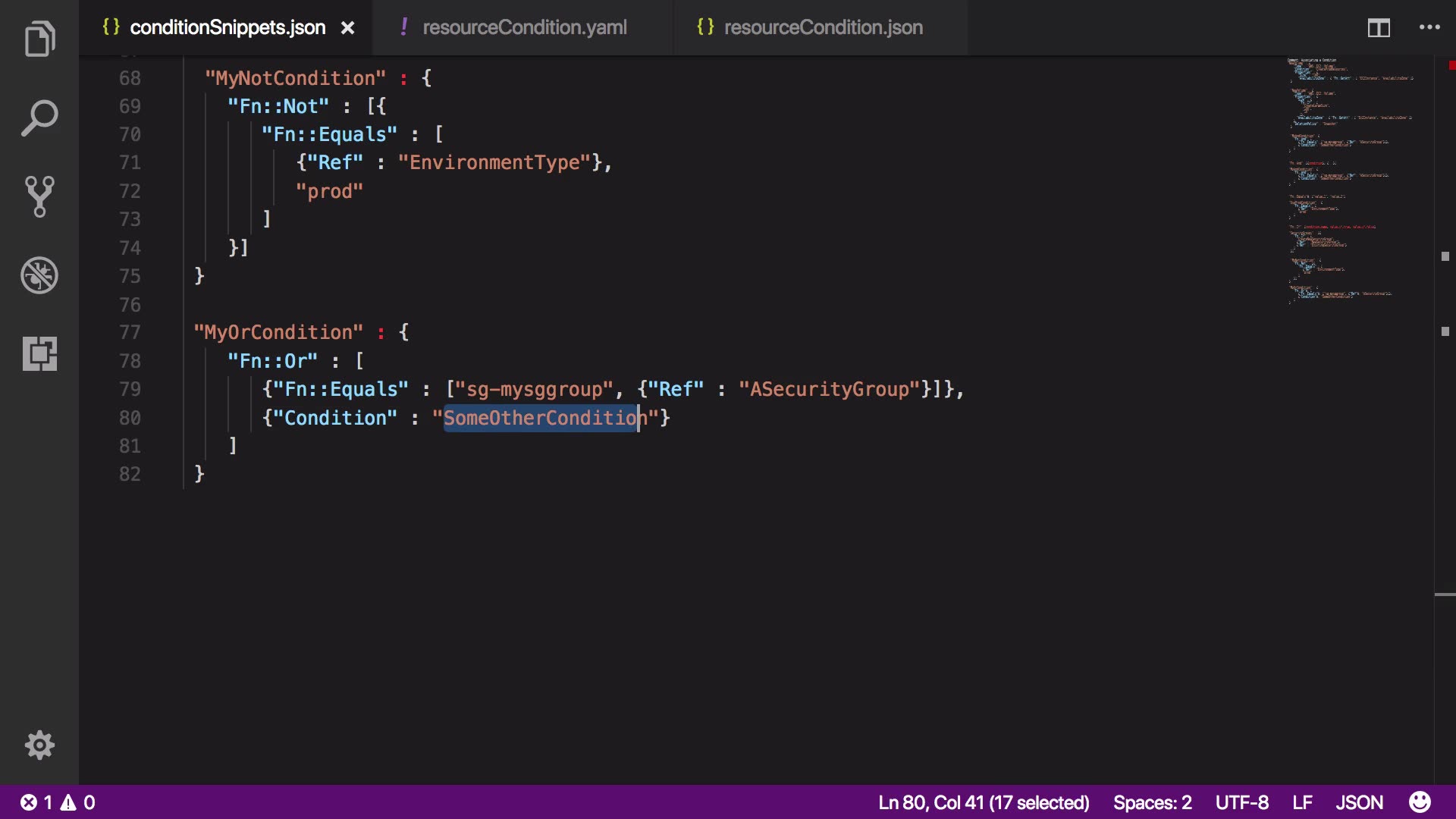
Task: Place cursor on "MyOrCondition" key text
Action: (278, 333)
